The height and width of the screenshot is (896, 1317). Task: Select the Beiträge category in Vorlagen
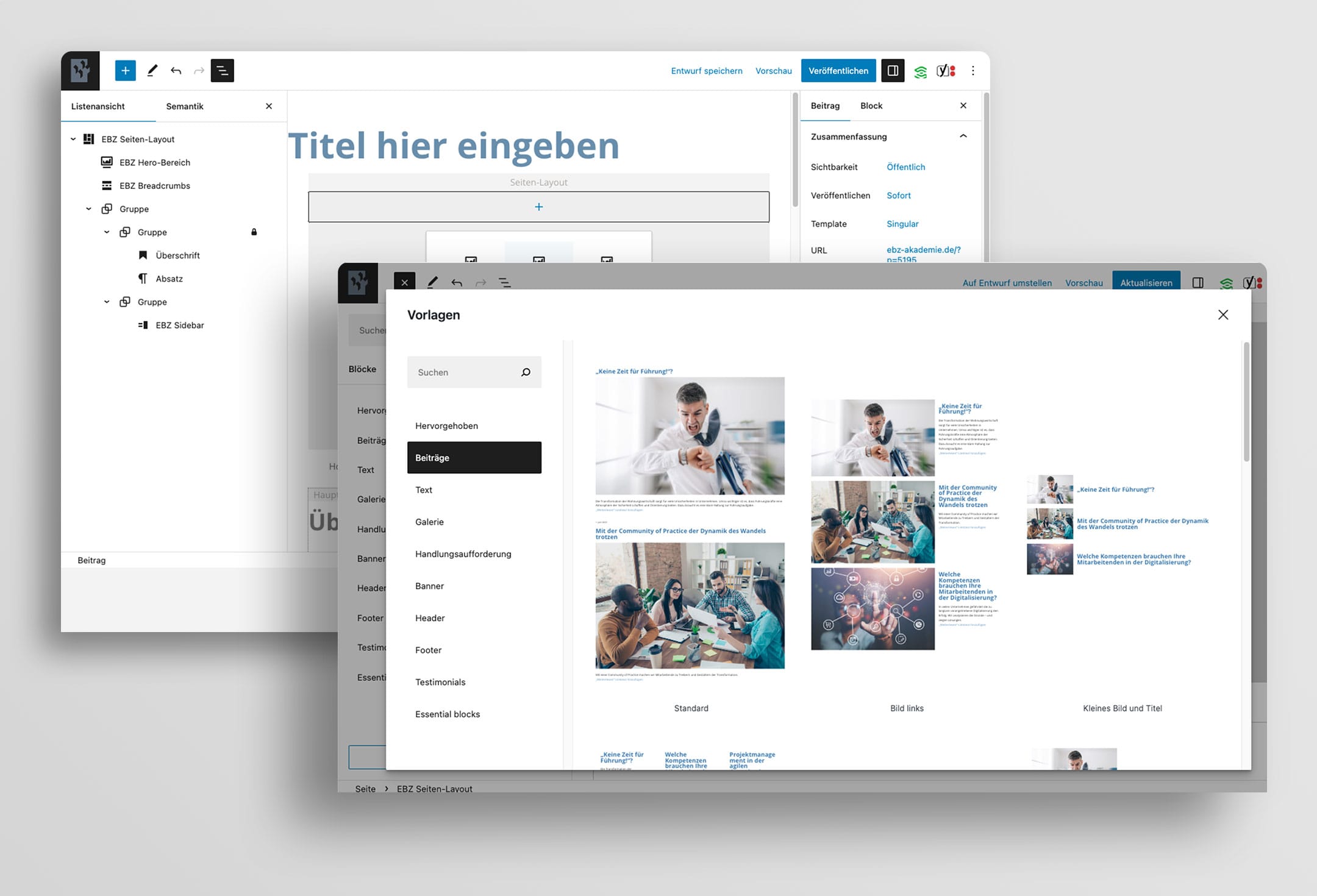pos(473,457)
